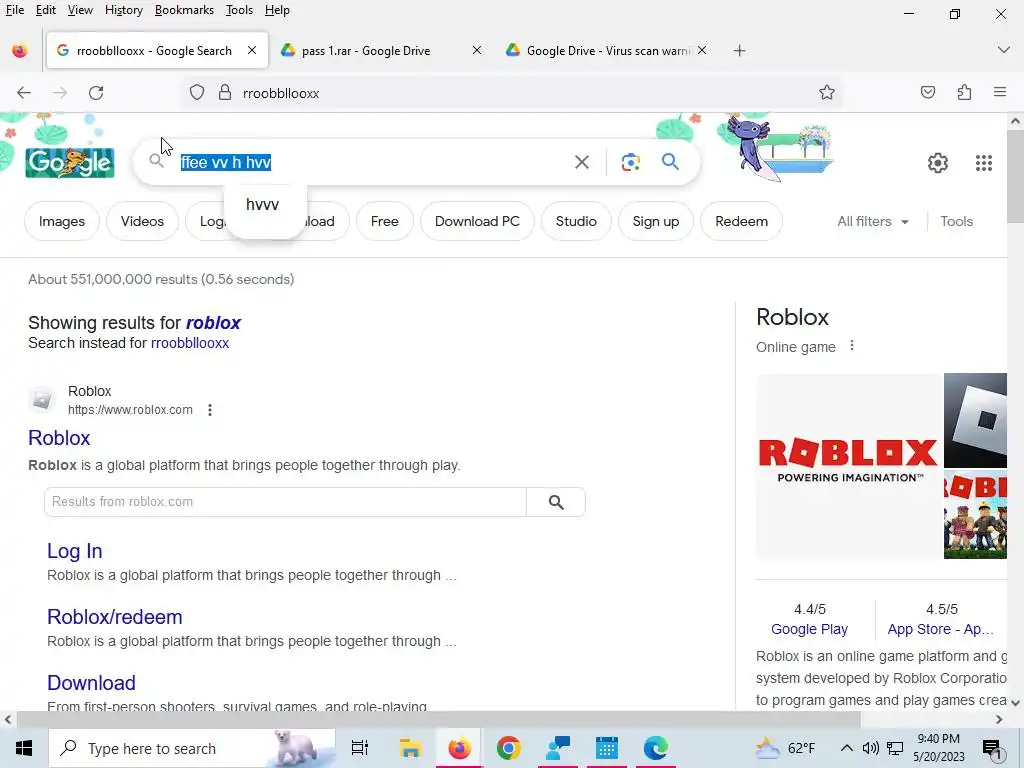
Task: Open the Google Play rating link
Action: [x=809, y=629]
